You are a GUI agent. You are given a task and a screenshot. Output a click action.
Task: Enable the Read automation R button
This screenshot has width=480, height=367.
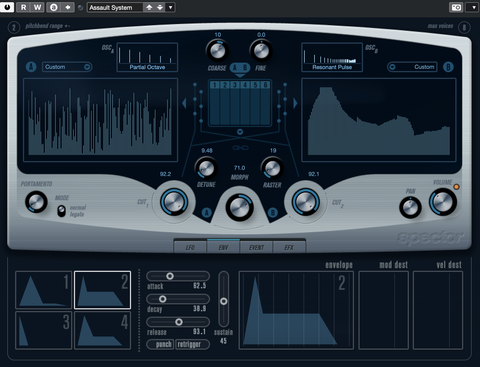coord(23,7)
